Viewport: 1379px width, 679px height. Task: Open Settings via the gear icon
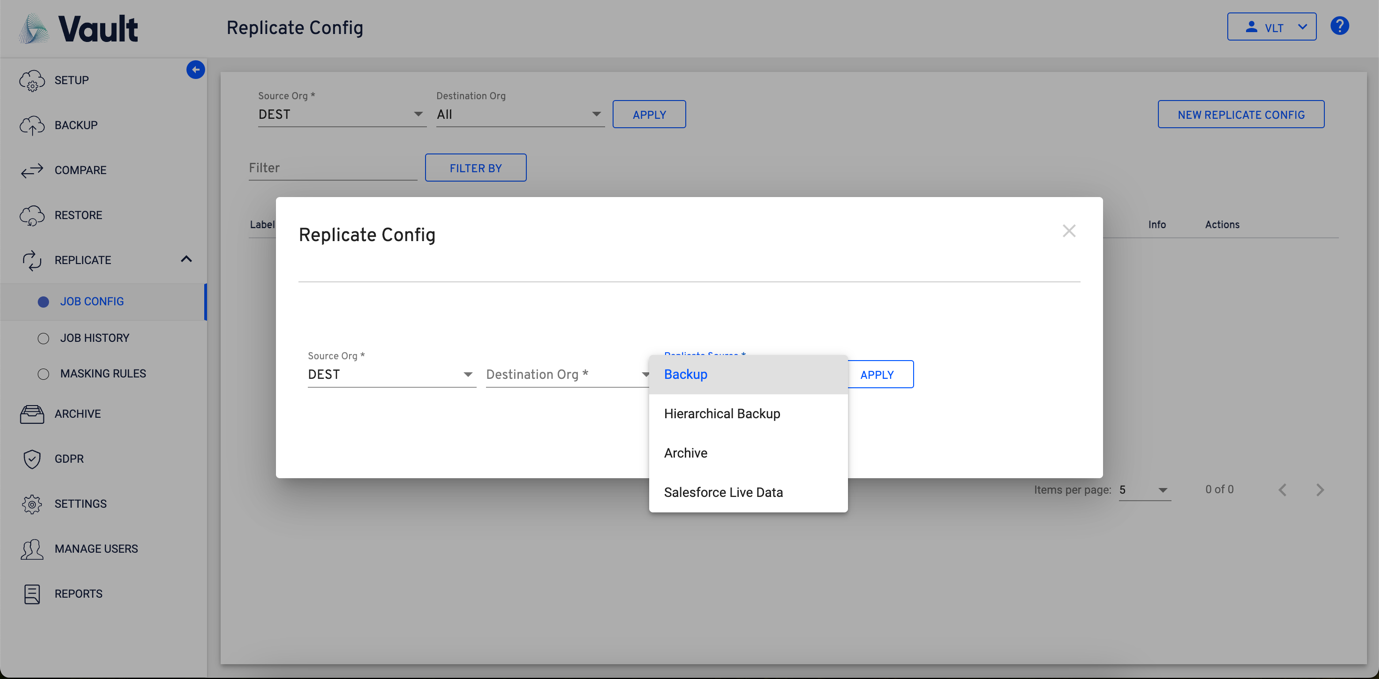click(x=32, y=504)
